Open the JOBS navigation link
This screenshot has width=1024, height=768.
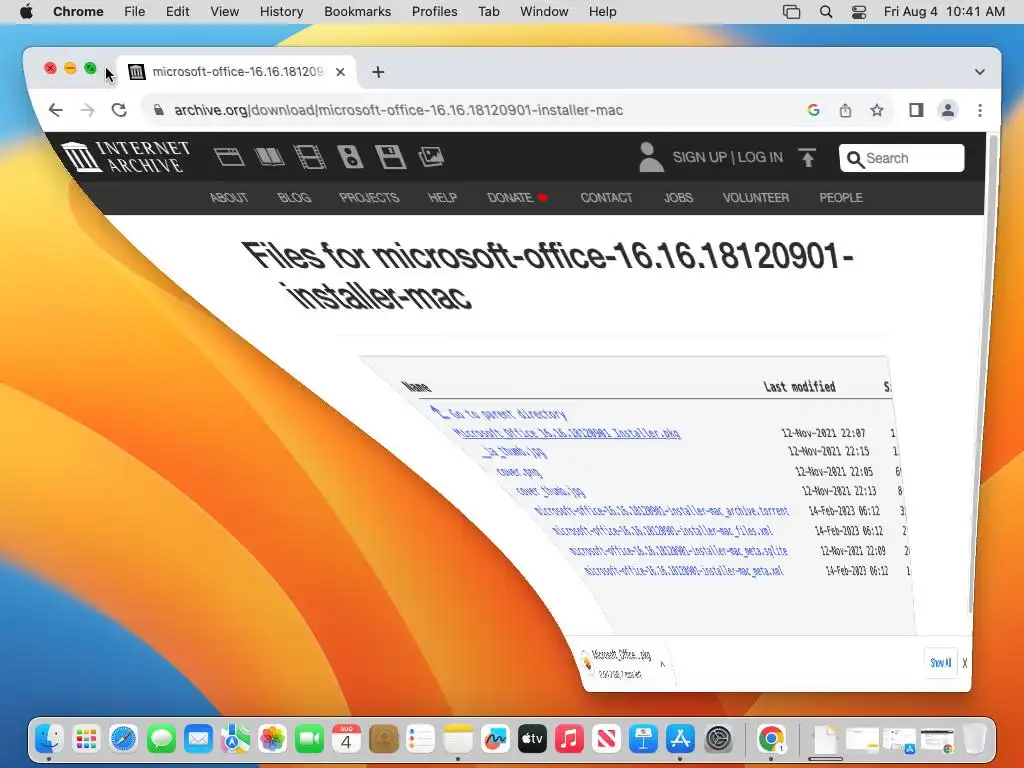pyautogui.click(x=679, y=198)
